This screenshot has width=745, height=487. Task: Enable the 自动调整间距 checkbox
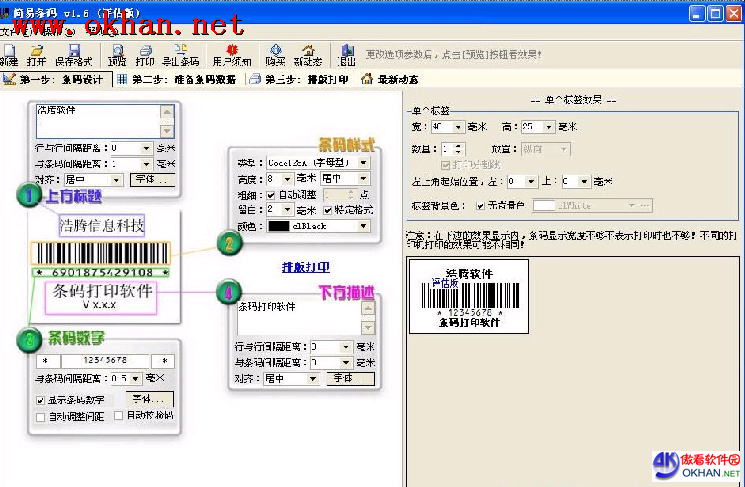(x=40, y=417)
